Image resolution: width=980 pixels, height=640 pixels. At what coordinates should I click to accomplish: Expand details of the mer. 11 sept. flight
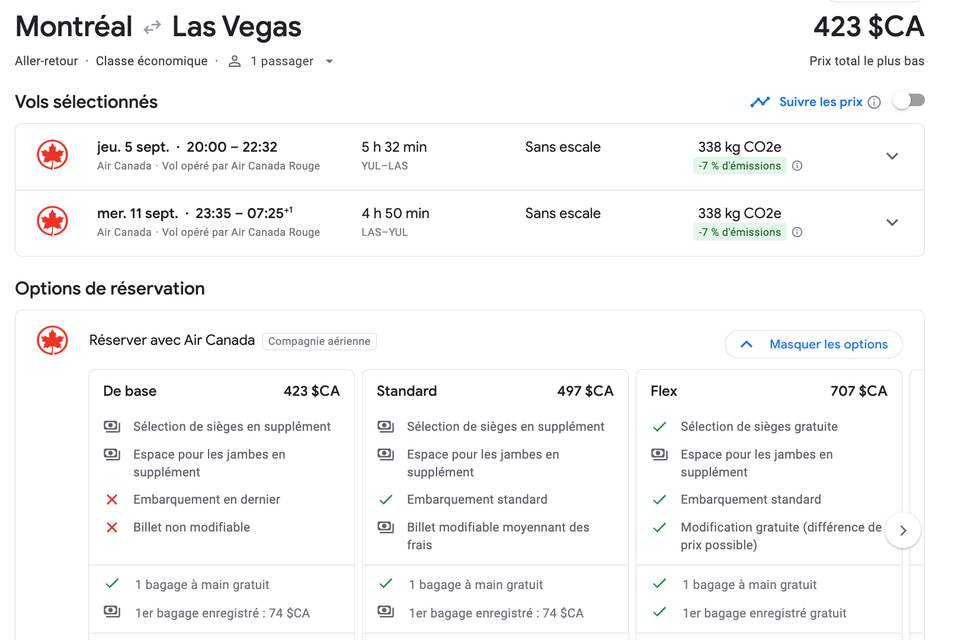pos(891,222)
